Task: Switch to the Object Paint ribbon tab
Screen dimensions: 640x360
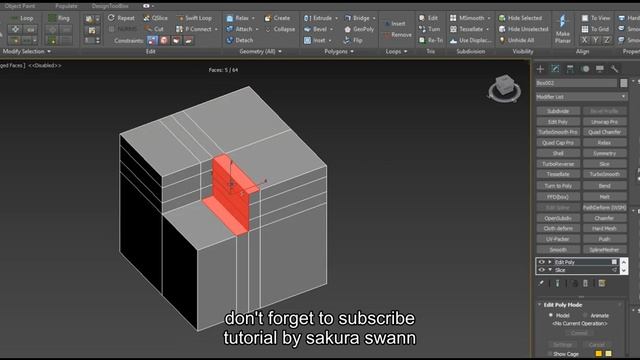Action: (x=20, y=6)
